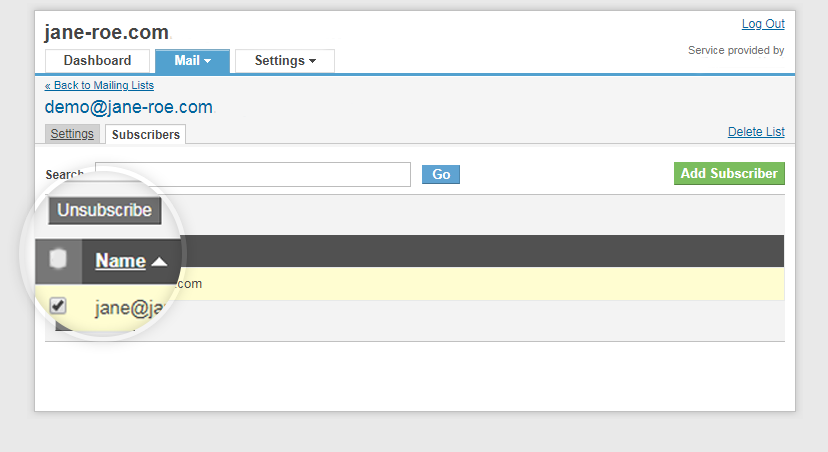Open the top Settings menu tab
Viewport: 828px width, 452px height.
pos(285,61)
